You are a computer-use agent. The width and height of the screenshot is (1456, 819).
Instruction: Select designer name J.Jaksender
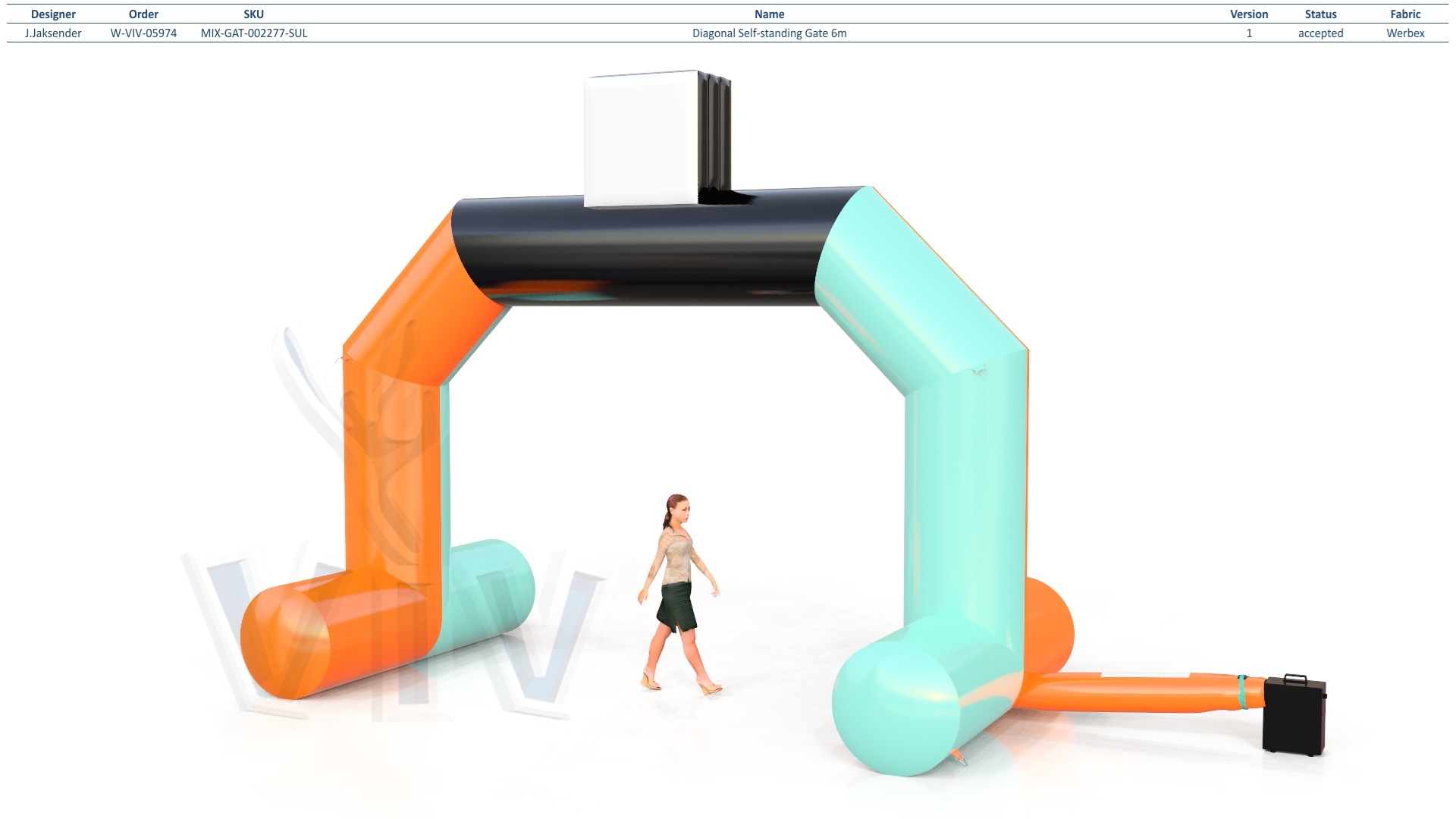coord(53,33)
